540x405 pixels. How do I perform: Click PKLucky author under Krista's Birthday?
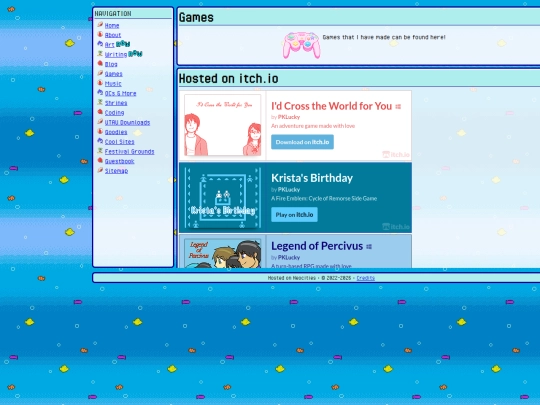289,190
